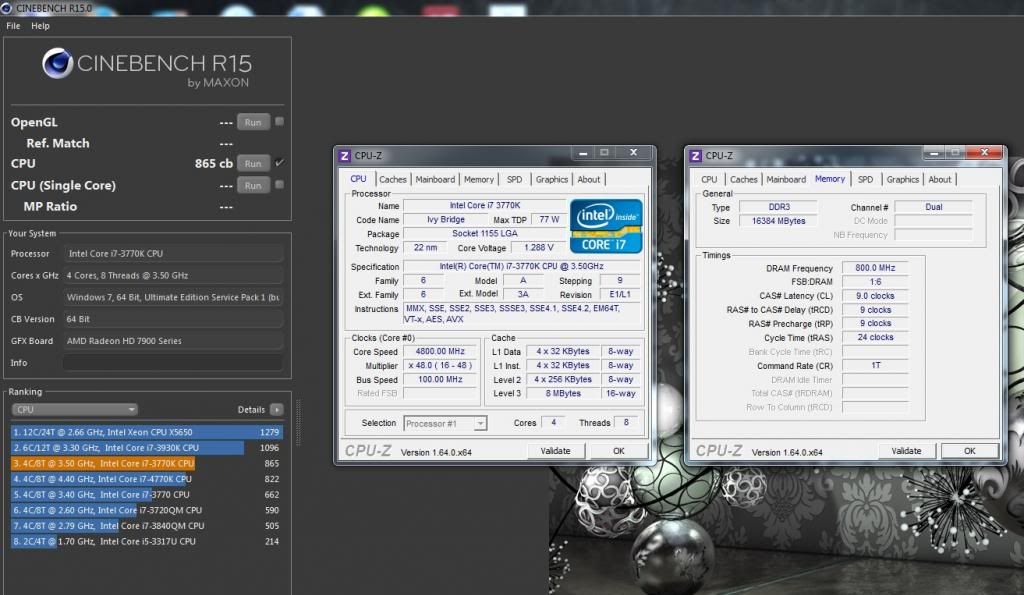This screenshot has width=1024, height=595.
Task: Click the Cinebench R15 logo sphere icon
Action: click(58, 64)
